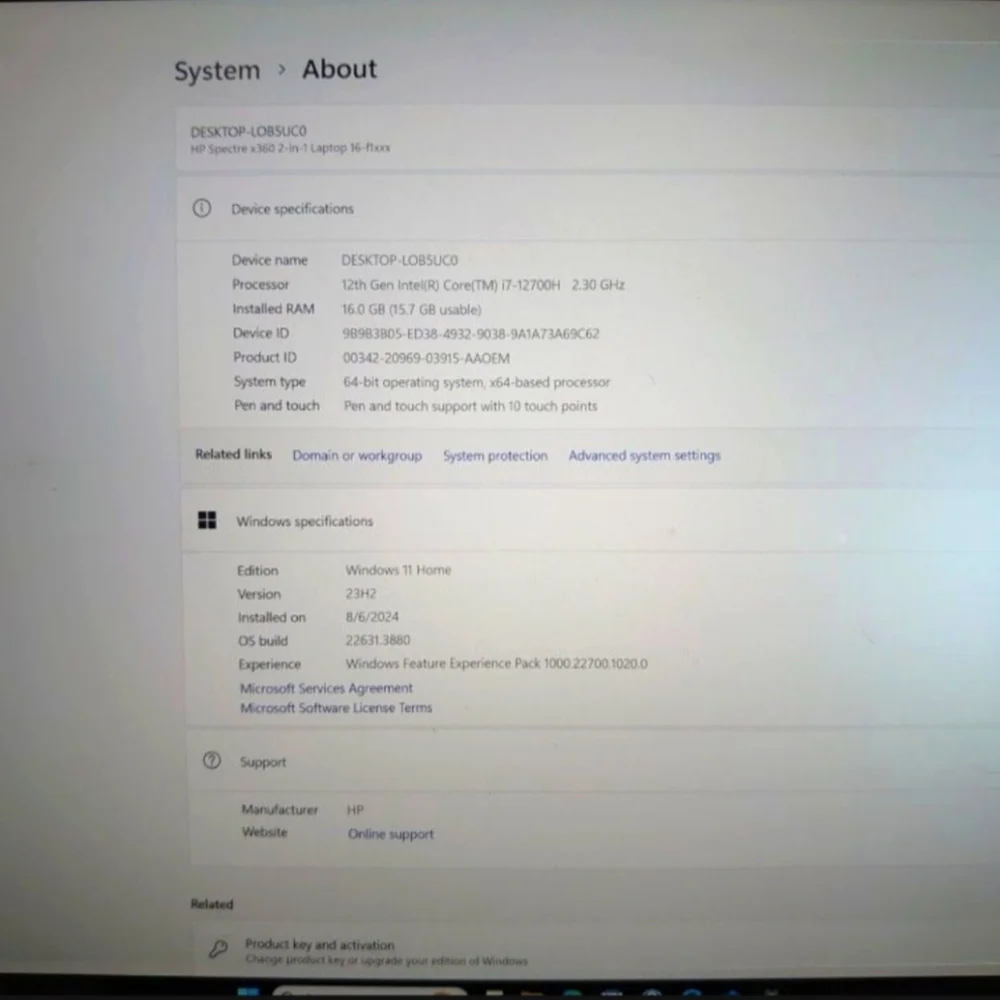Open Advanced system settings link
1000x1000 pixels.
coord(645,455)
